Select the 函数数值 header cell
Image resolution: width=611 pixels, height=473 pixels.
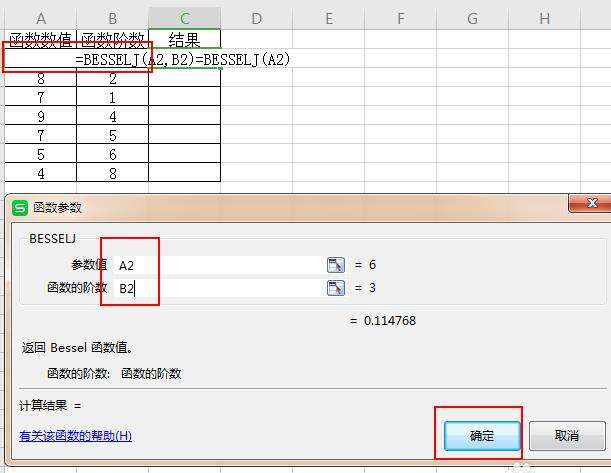(41, 39)
